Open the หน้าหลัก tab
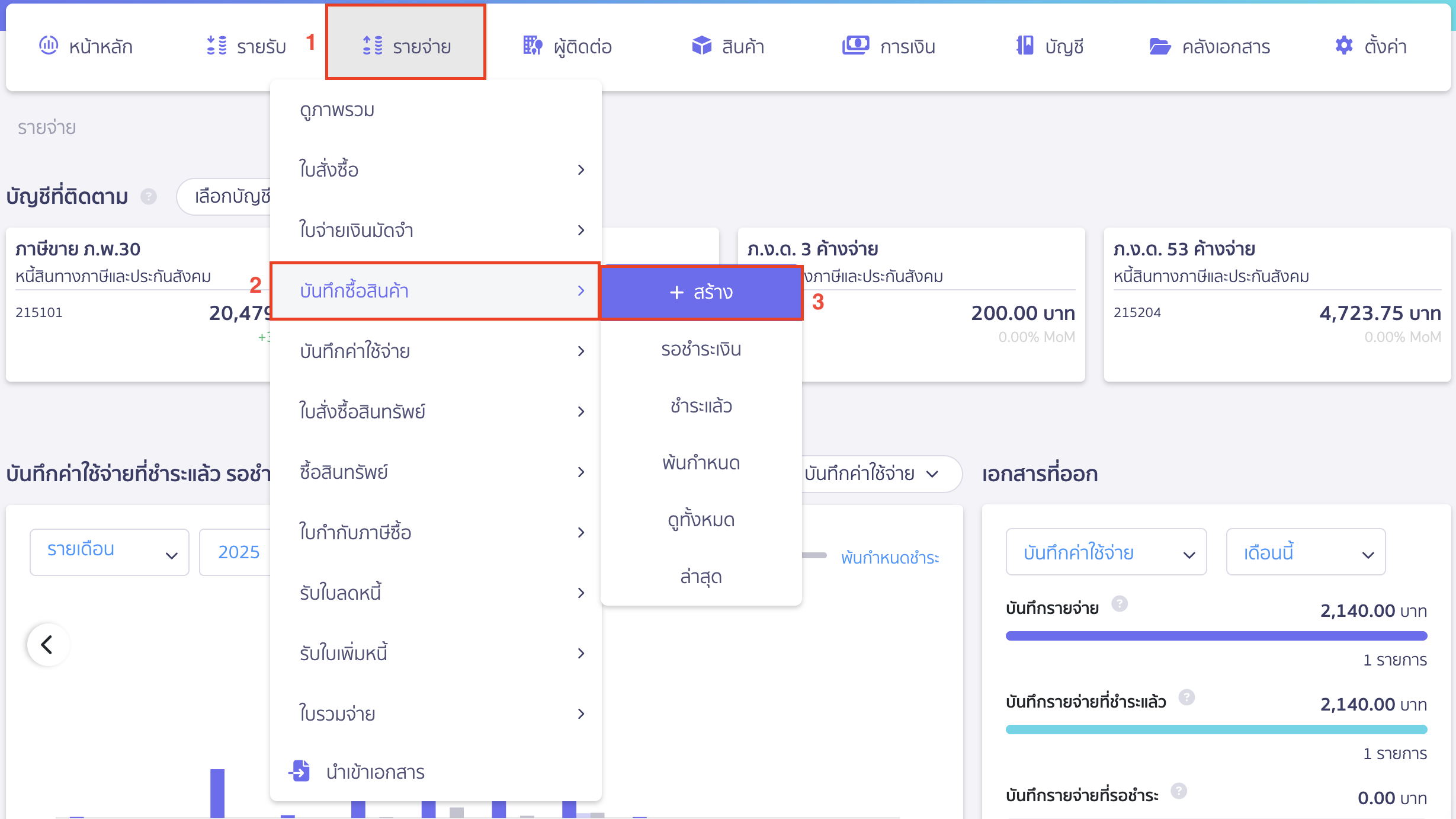Image resolution: width=1456 pixels, height=819 pixels. pyautogui.click(x=86, y=46)
